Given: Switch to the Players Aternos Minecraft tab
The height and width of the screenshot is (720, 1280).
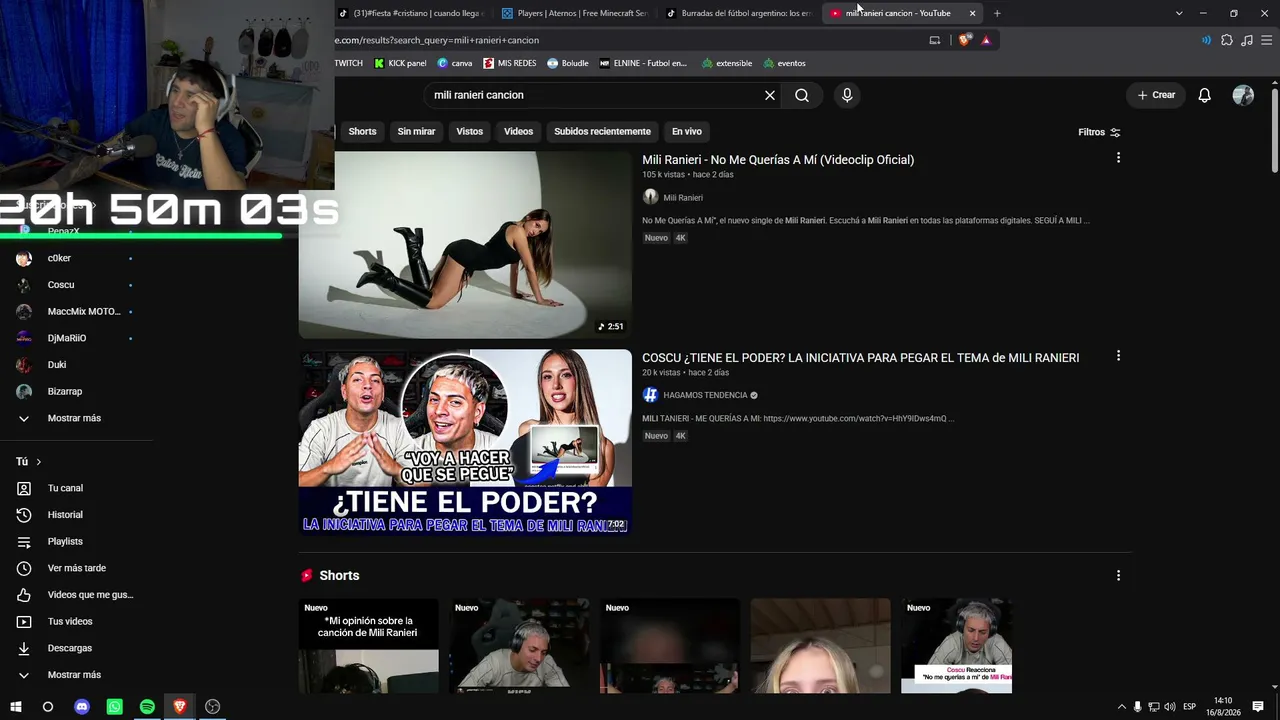Looking at the screenshot, I should coord(574,13).
